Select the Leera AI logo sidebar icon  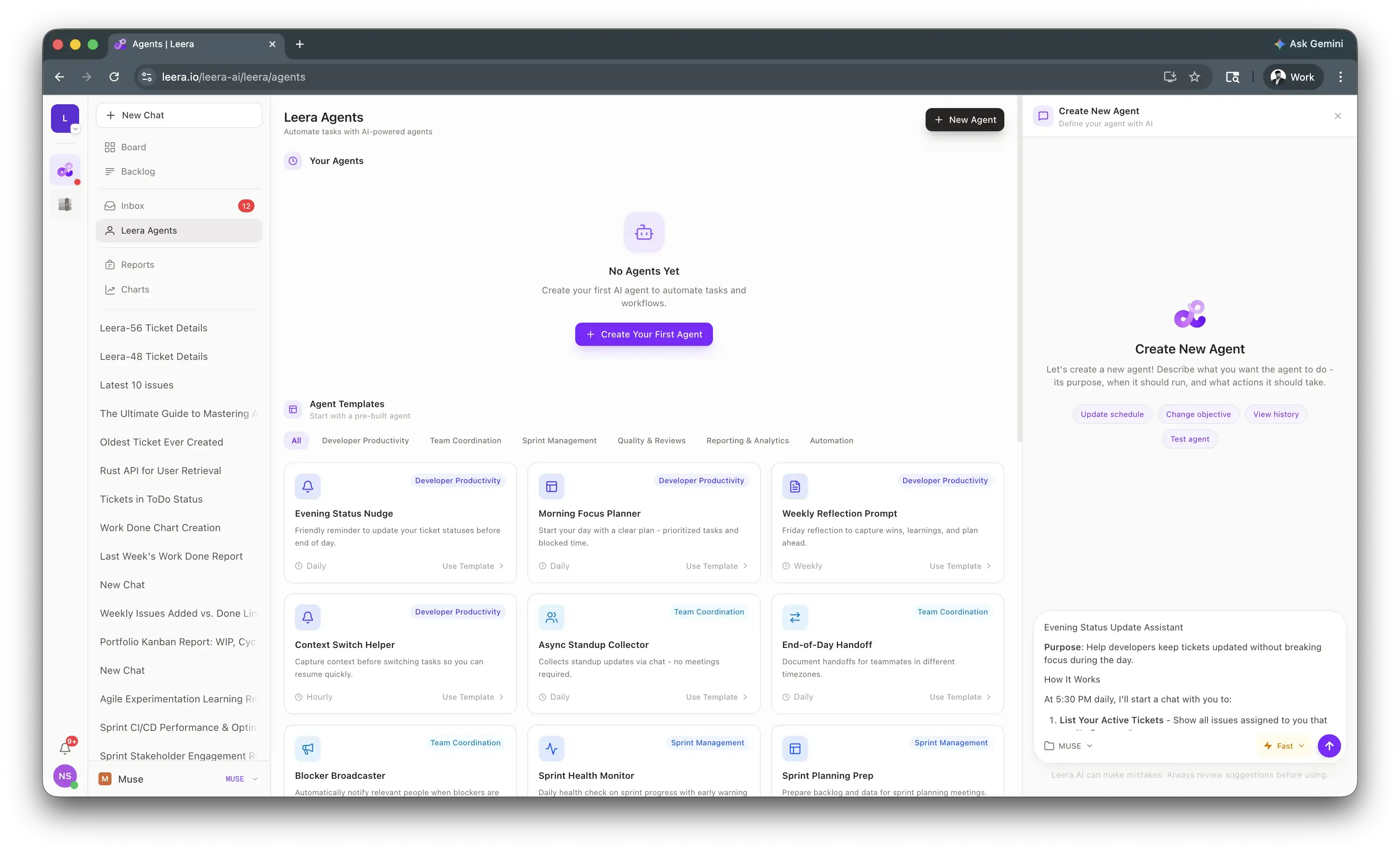pyautogui.click(x=65, y=170)
